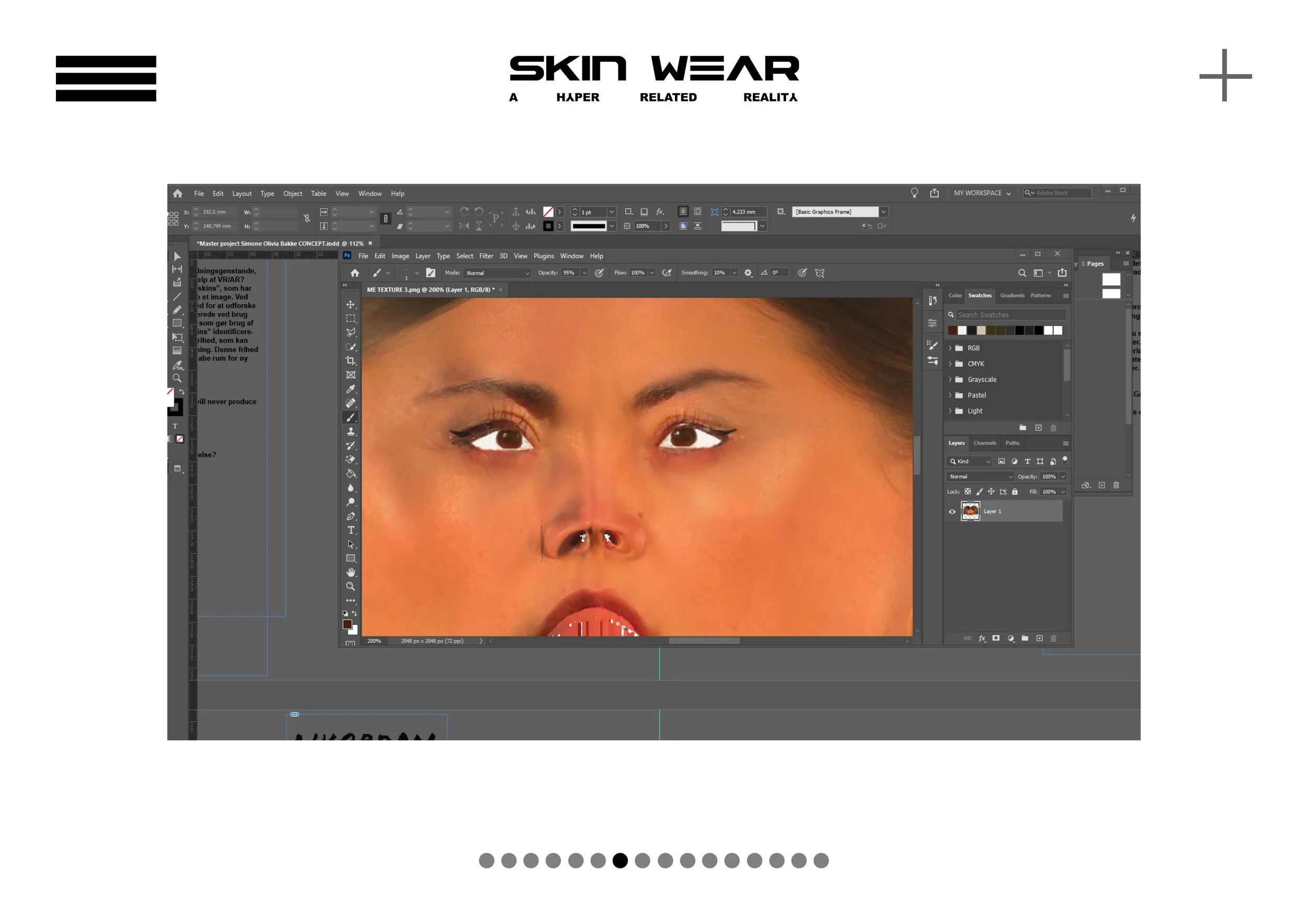Viewport: 1308px width, 924px height.
Task: Click the Photoshop Share icon
Action: click(x=1062, y=272)
